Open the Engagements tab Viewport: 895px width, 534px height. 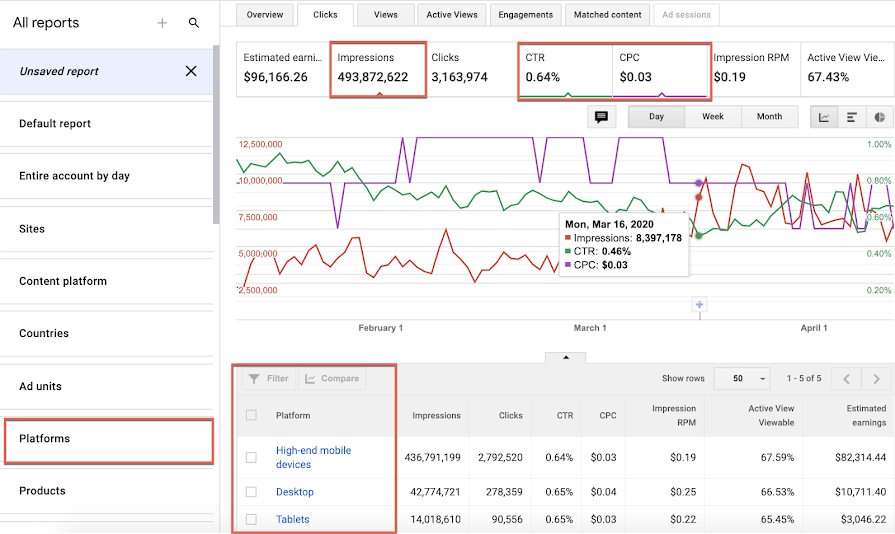click(x=526, y=15)
